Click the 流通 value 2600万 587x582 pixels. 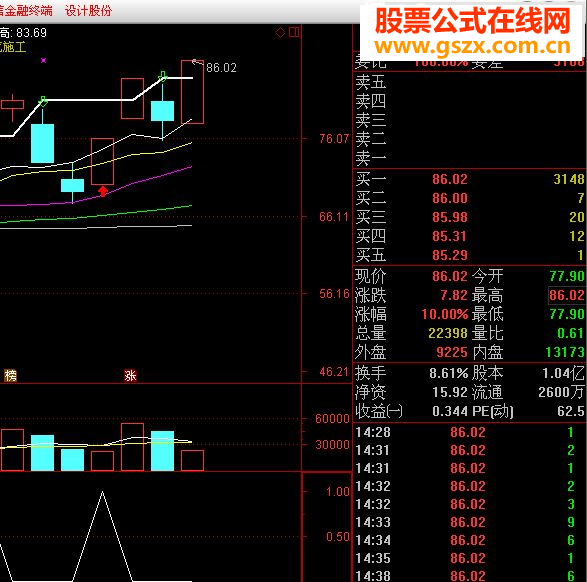(x=562, y=392)
